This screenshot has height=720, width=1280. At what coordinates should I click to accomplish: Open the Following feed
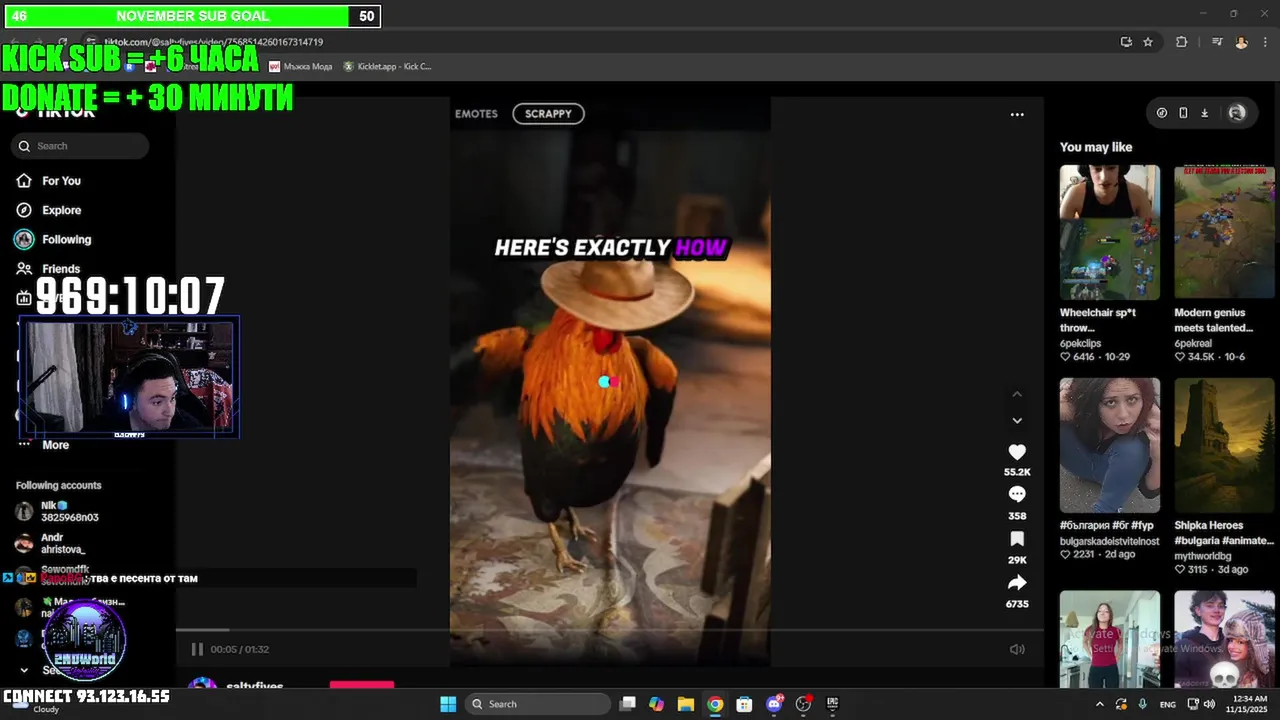(66, 239)
